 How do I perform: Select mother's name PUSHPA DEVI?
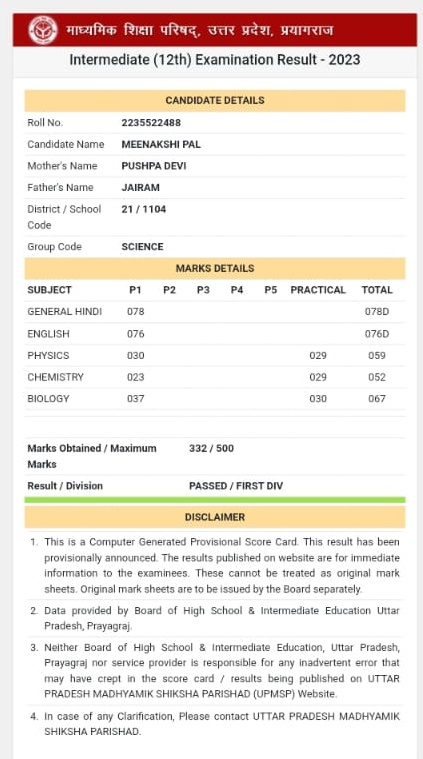[x=154, y=166]
